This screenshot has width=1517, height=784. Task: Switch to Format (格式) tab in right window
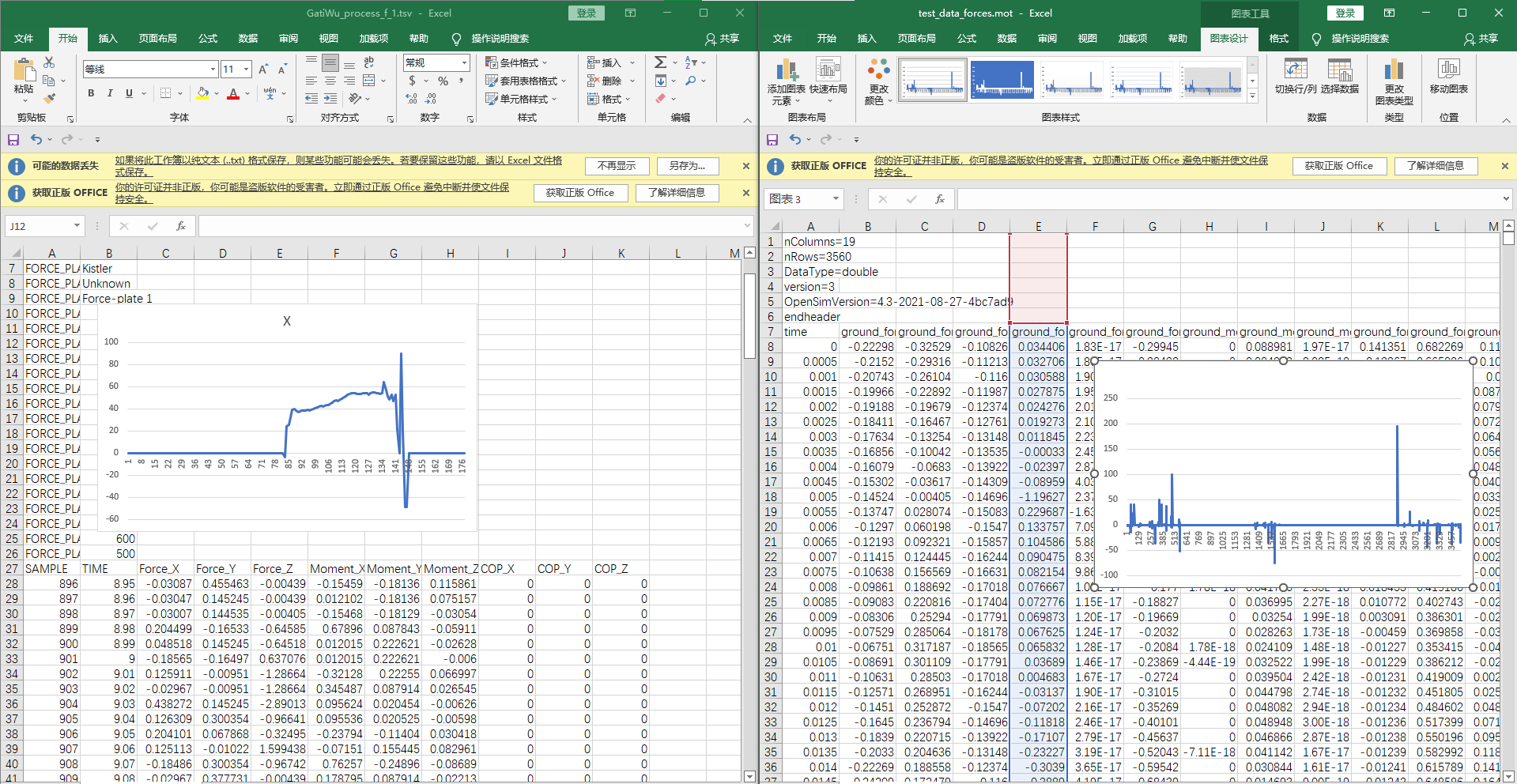(x=1278, y=39)
